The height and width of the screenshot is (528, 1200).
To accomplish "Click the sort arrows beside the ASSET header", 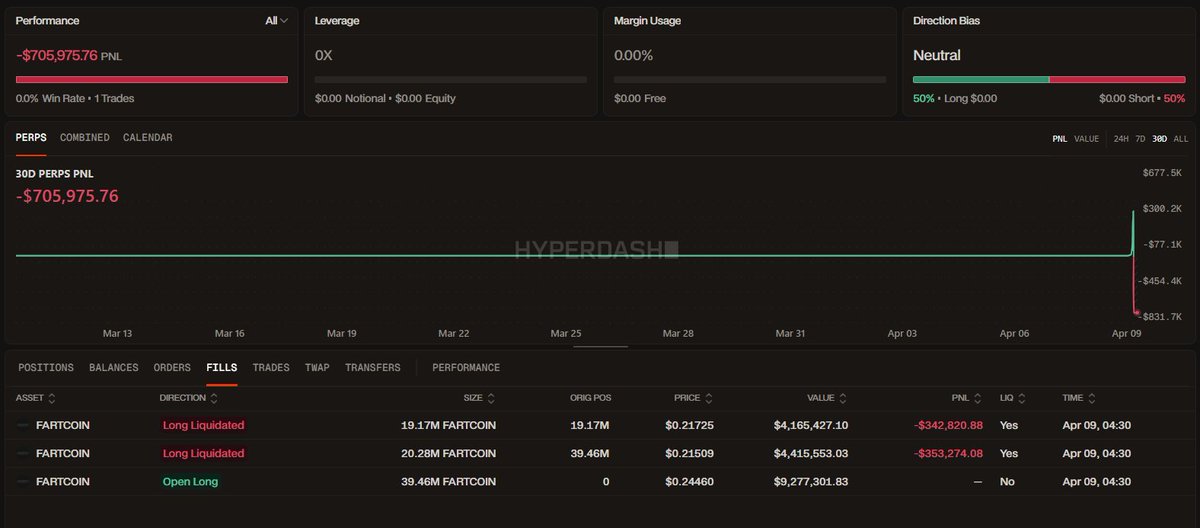I will click(x=52, y=398).
